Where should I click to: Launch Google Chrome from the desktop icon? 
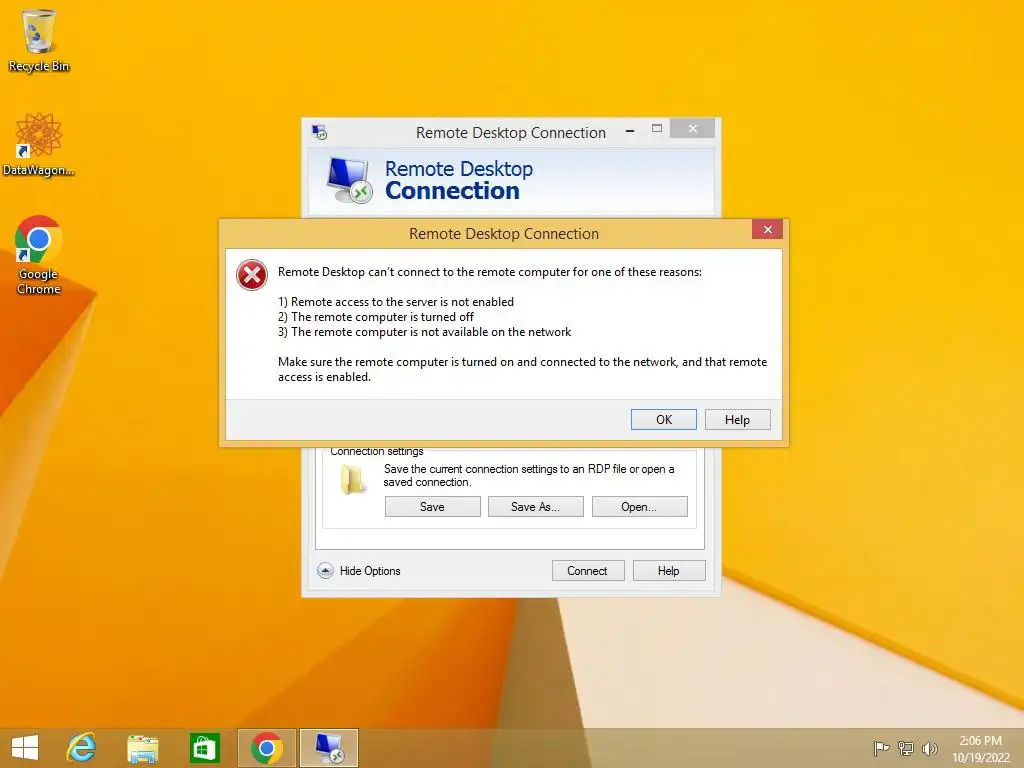tap(39, 255)
